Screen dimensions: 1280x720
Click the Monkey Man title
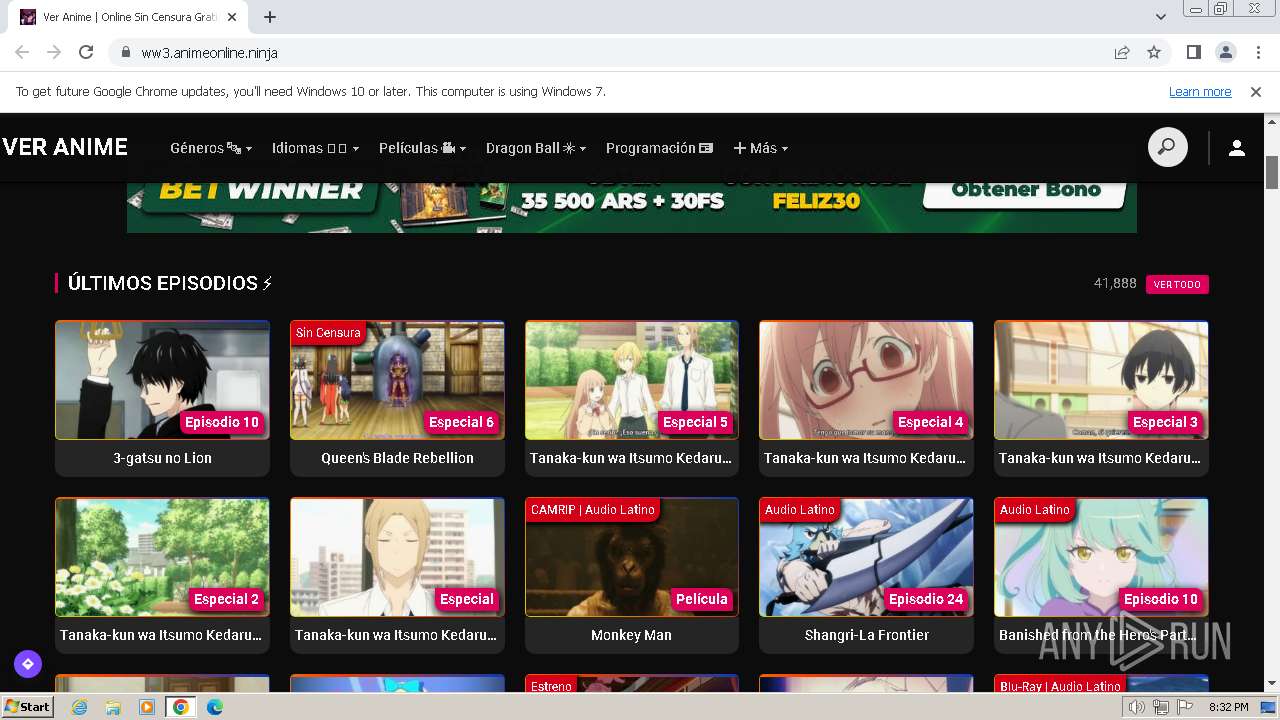(631, 635)
